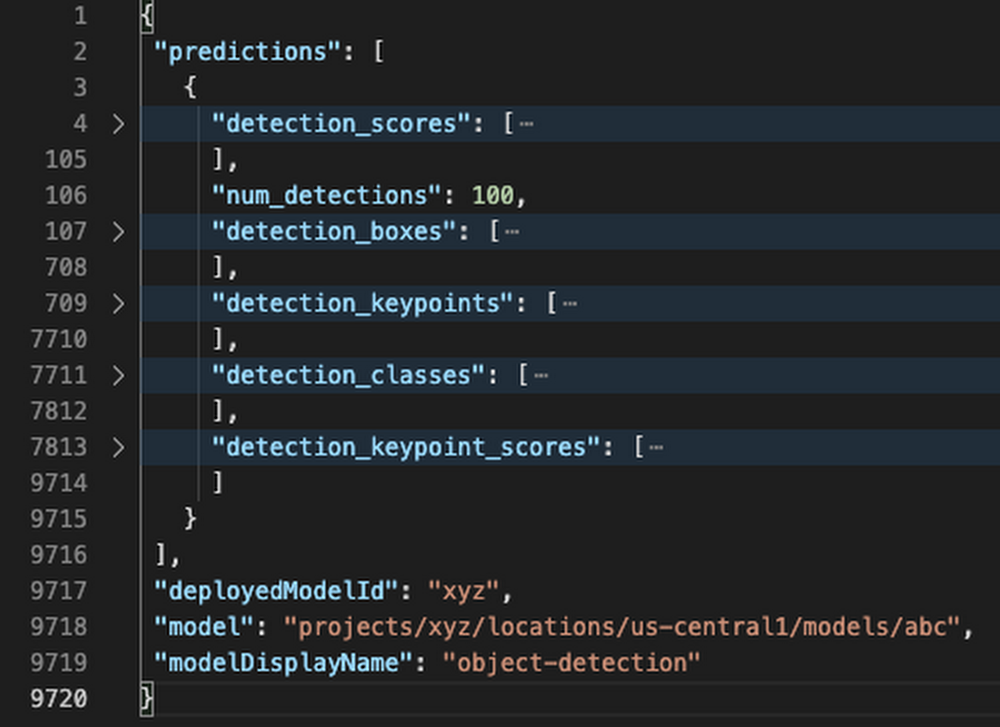The image size is (1000, 727).
Task: Click the ellipsis after detection_keypoint_scores bracket
Action: click(656, 447)
